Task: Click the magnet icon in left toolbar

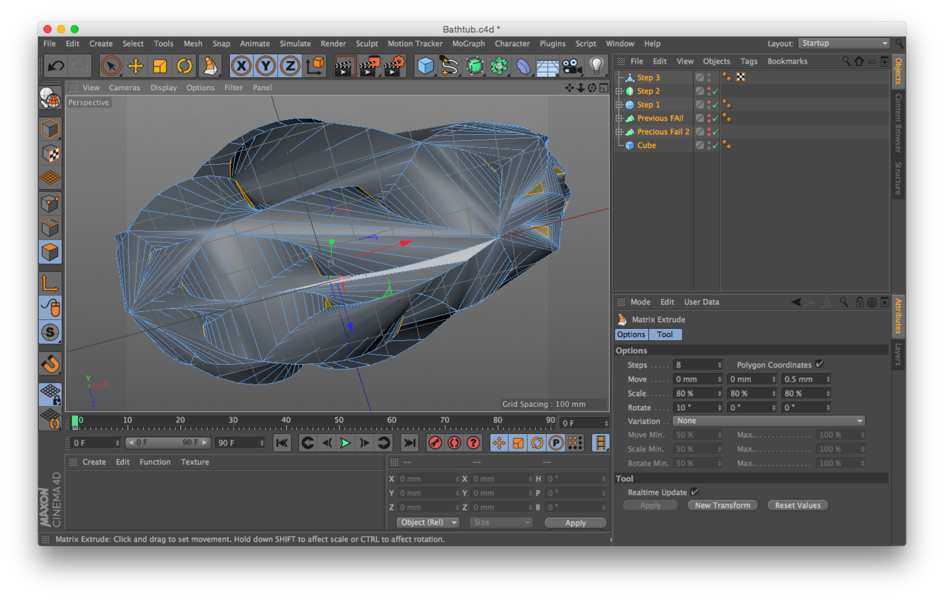Action: click(x=51, y=363)
